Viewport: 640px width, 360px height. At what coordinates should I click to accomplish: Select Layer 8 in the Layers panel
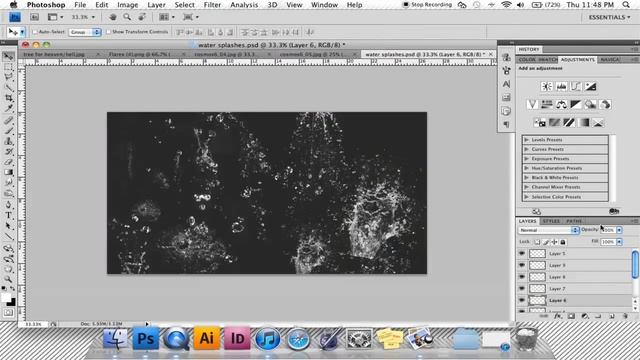(x=575, y=277)
